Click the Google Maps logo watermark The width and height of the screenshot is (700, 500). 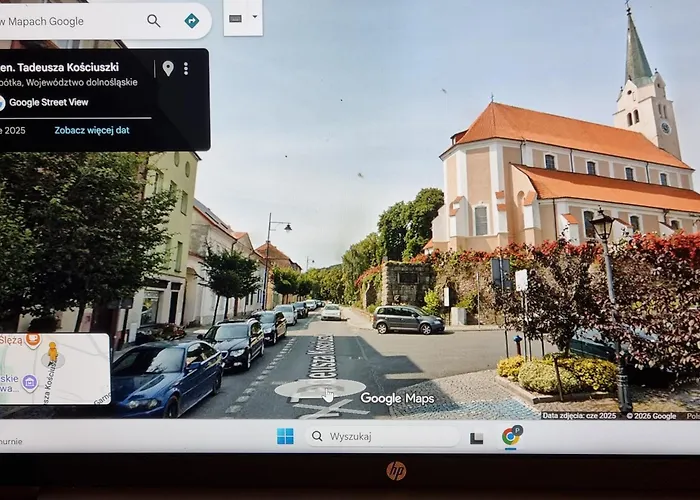(x=397, y=398)
